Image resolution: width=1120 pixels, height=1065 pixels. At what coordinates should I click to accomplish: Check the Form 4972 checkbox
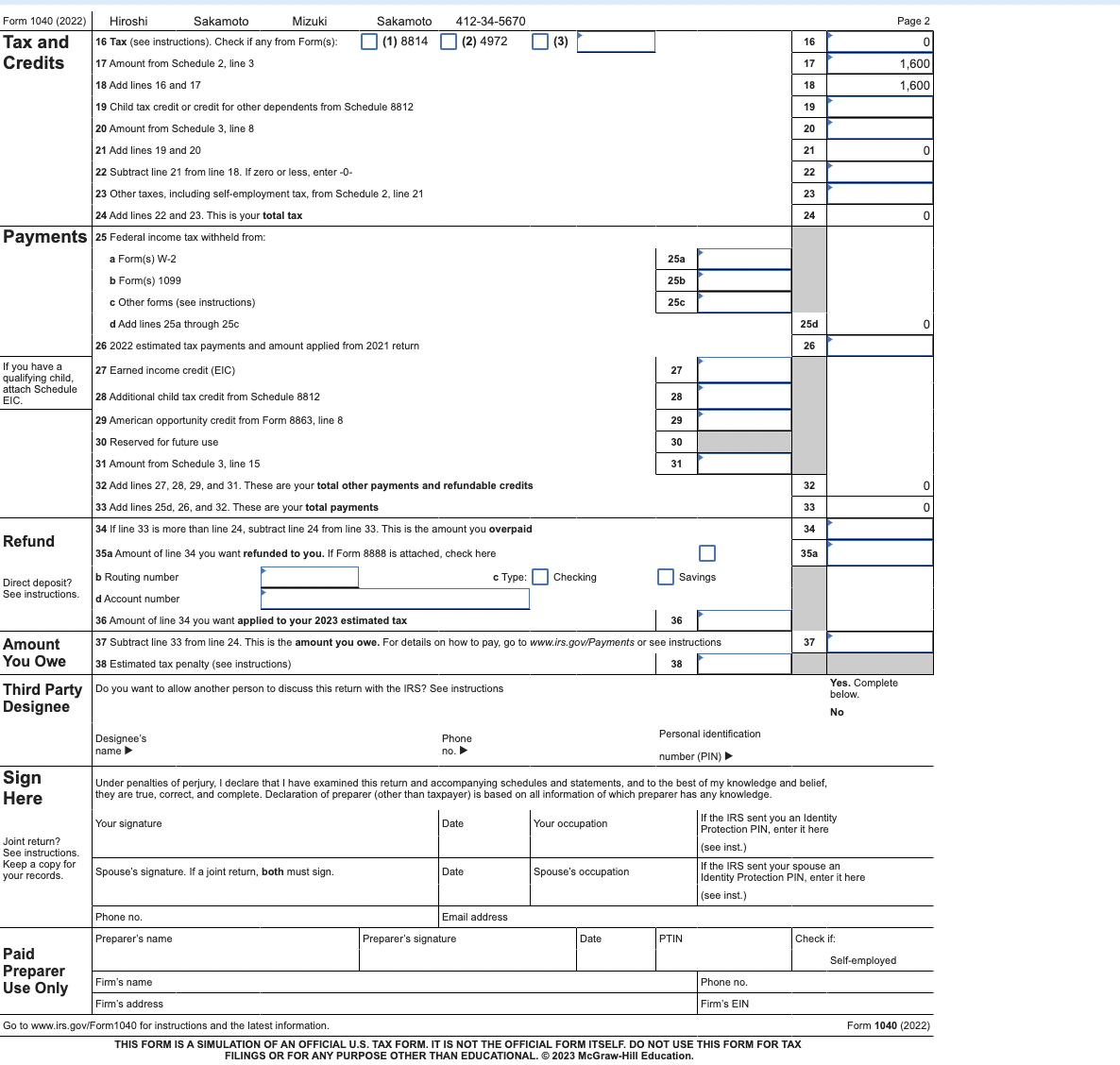(449, 42)
